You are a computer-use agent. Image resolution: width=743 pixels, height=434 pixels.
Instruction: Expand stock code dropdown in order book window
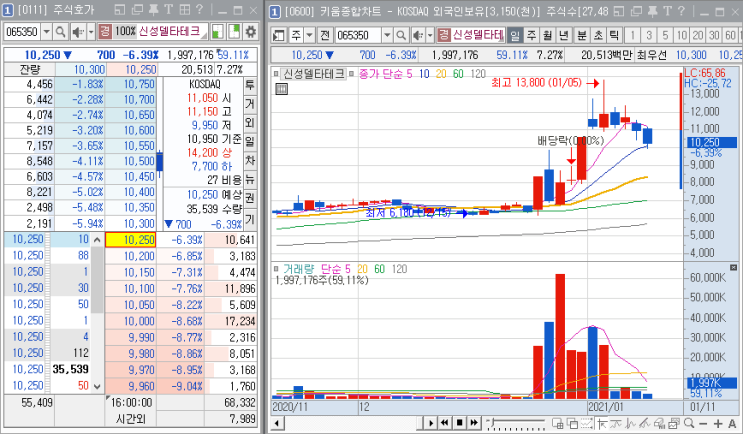coord(46,32)
